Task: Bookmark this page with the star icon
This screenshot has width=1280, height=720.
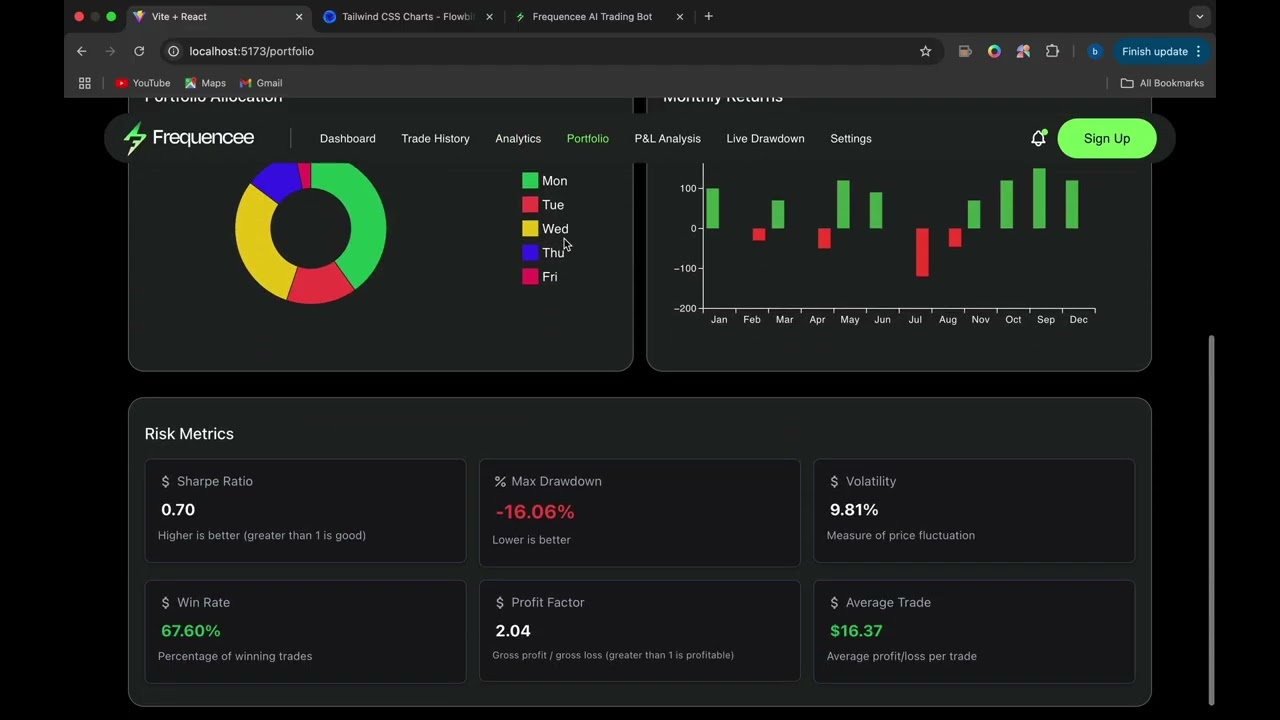Action: pyautogui.click(x=925, y=51)
